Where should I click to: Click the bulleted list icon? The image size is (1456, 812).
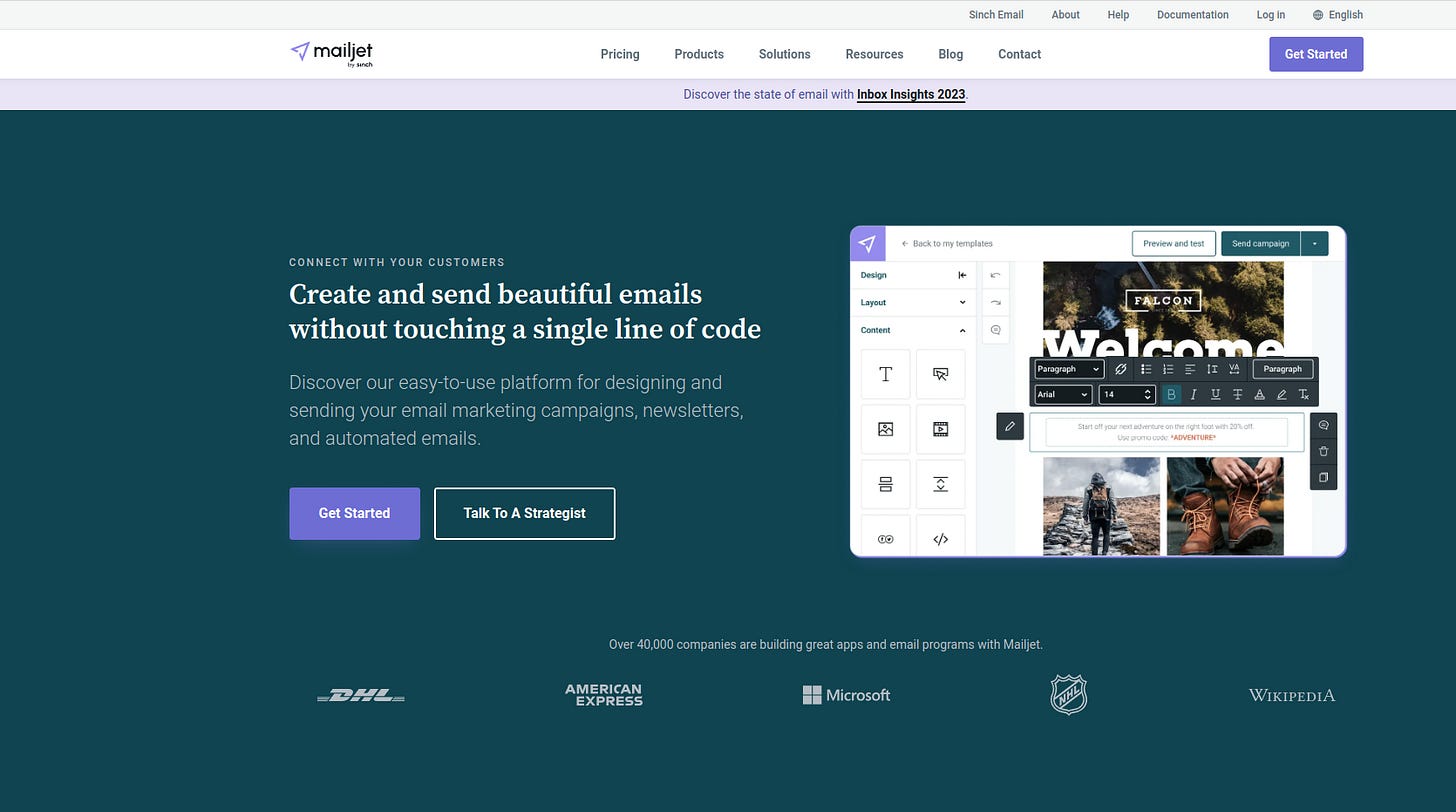coord(1146,369)
